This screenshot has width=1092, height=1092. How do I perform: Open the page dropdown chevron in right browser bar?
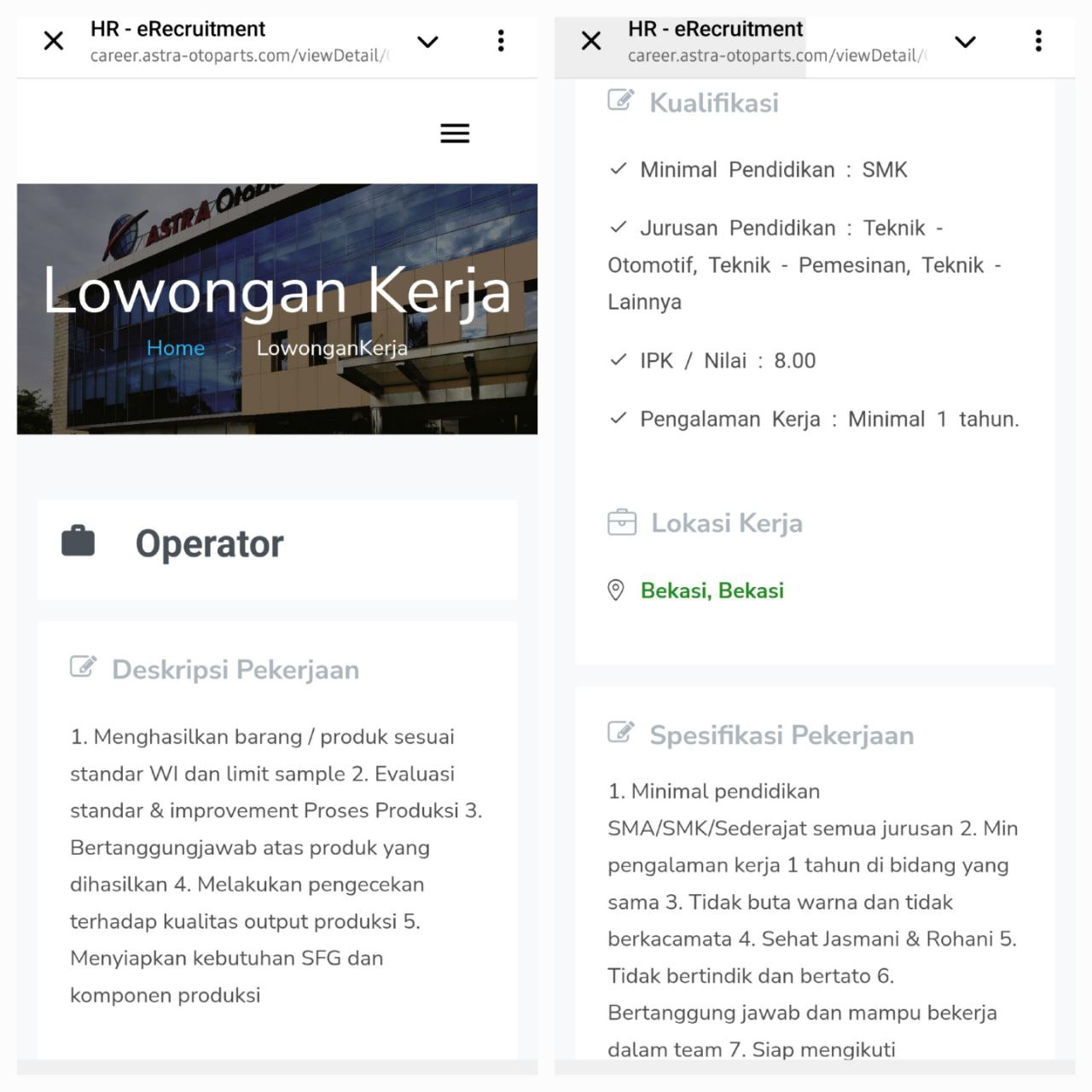pyautogui.click(x=965, y=41)
